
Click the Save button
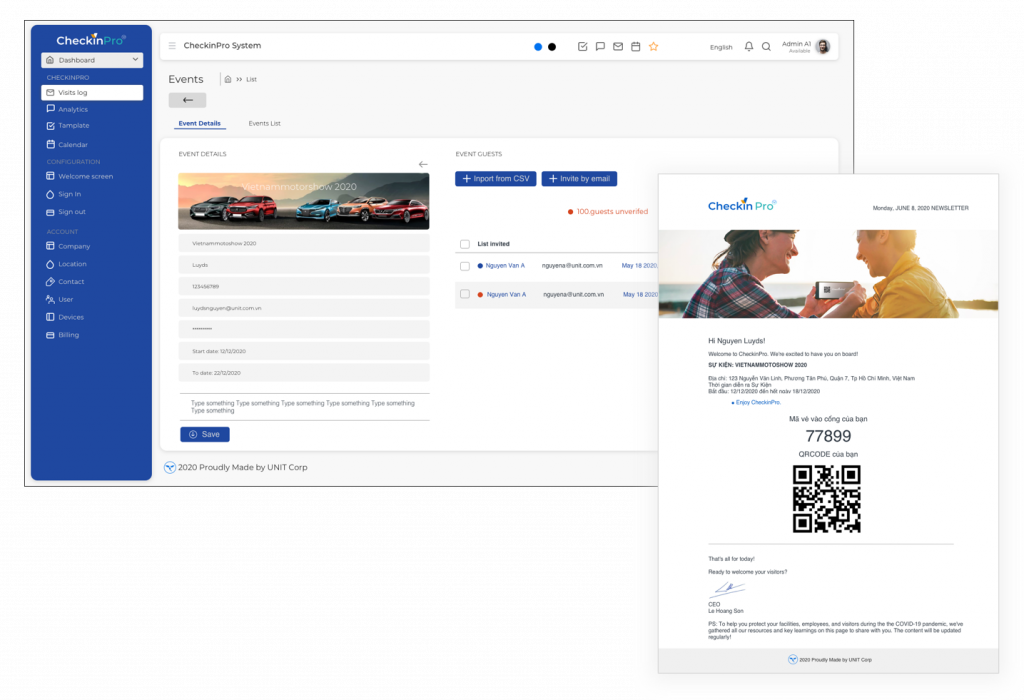pos(205,434)
